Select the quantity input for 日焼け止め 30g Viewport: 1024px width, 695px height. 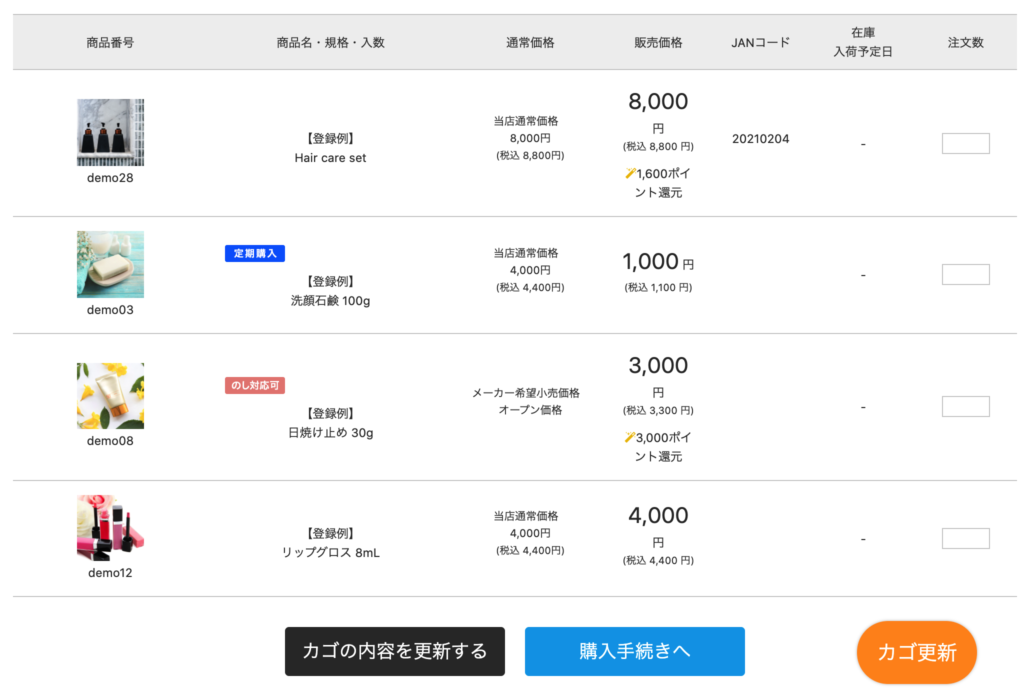pyautogui.click(x=965, y=407)
